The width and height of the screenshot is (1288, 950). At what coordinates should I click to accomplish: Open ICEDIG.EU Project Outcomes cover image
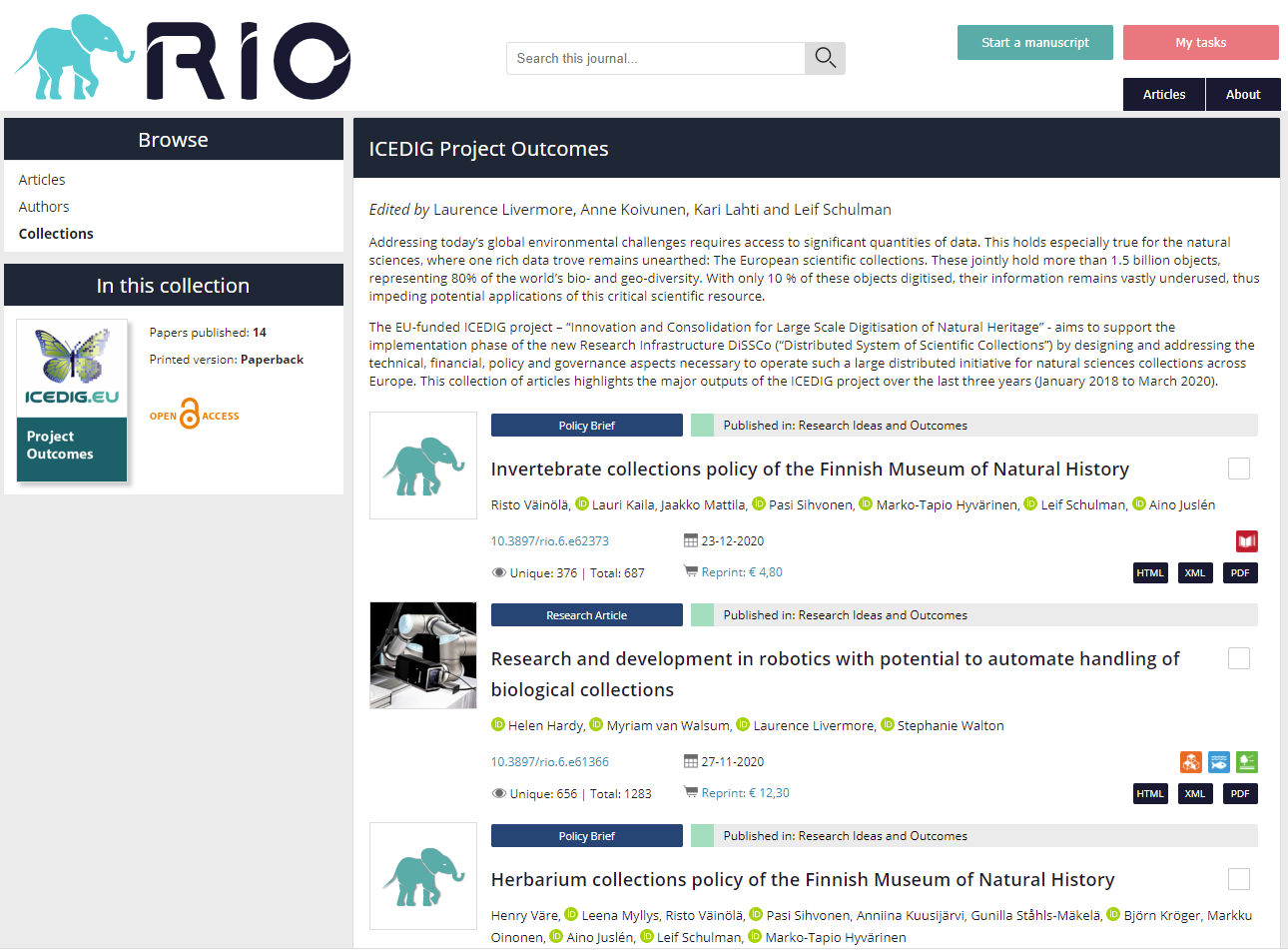72,400
